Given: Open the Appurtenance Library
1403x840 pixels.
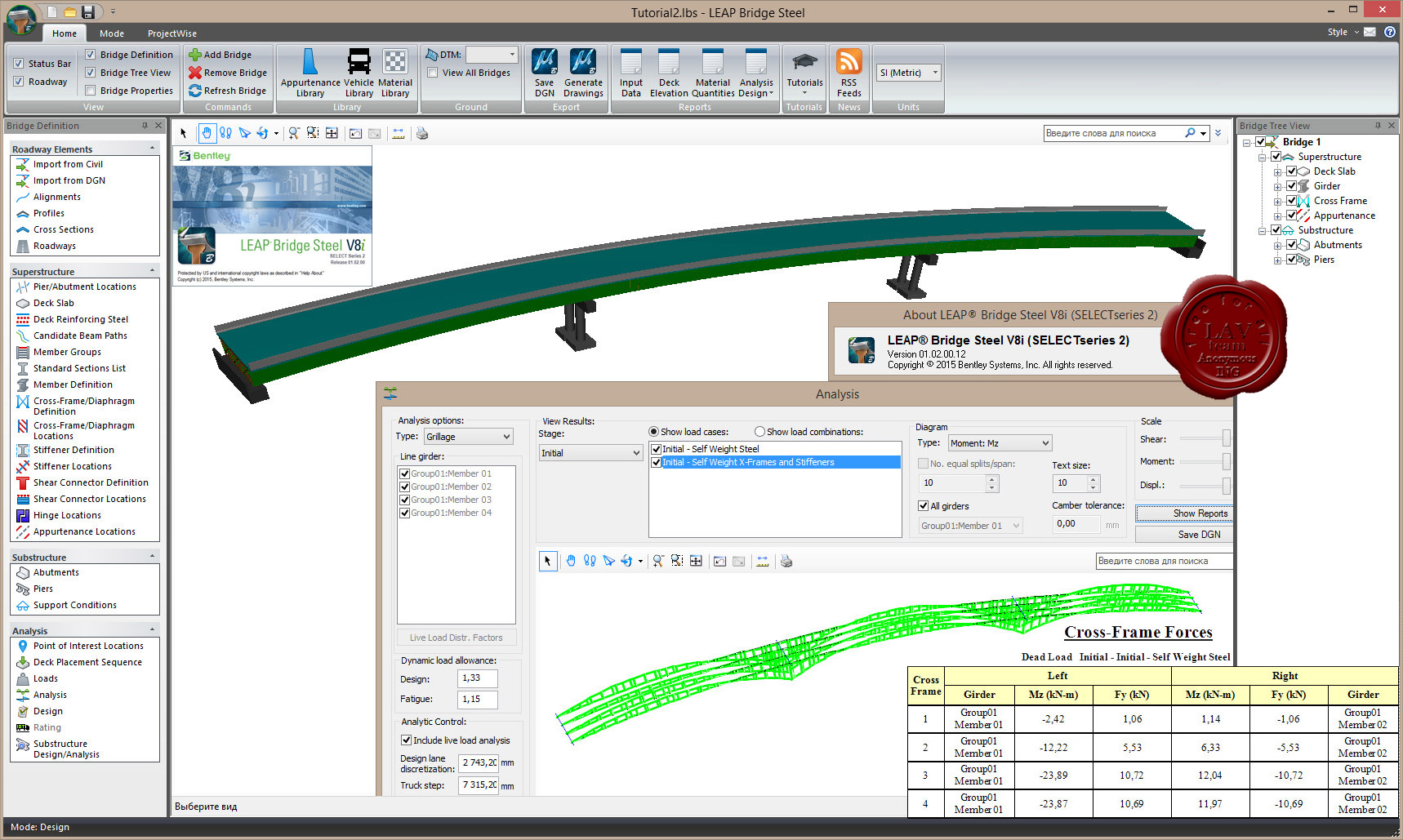Looking at the screenshot, I should 310,73.
